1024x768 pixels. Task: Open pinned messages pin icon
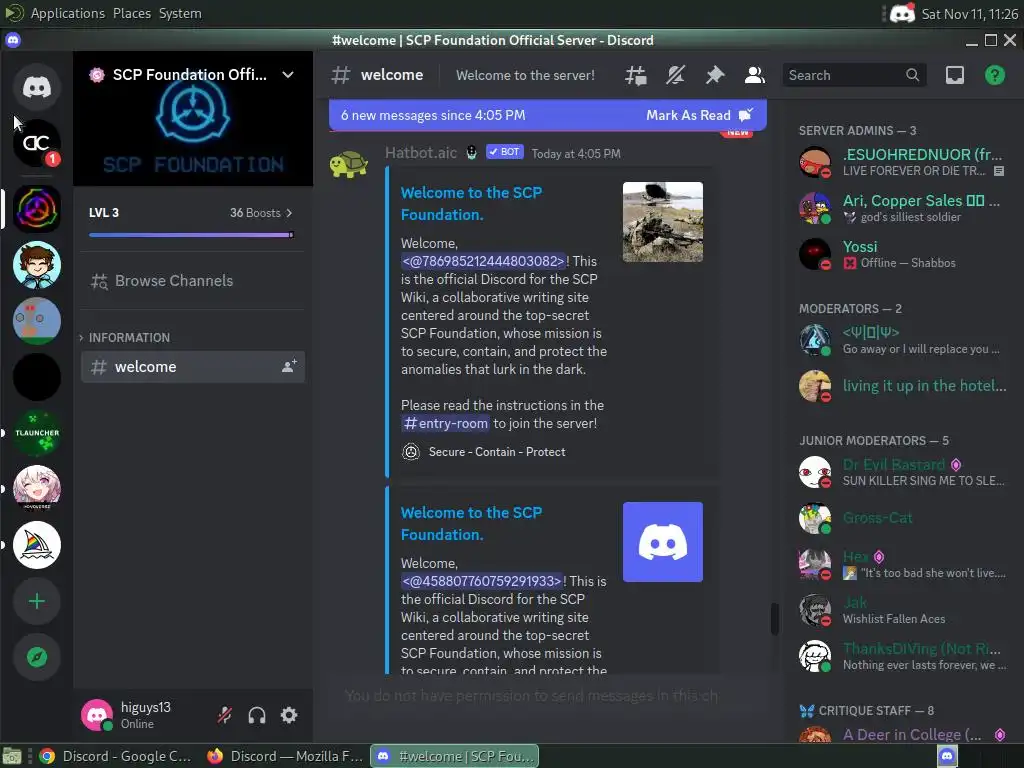(x=715, y=75)
